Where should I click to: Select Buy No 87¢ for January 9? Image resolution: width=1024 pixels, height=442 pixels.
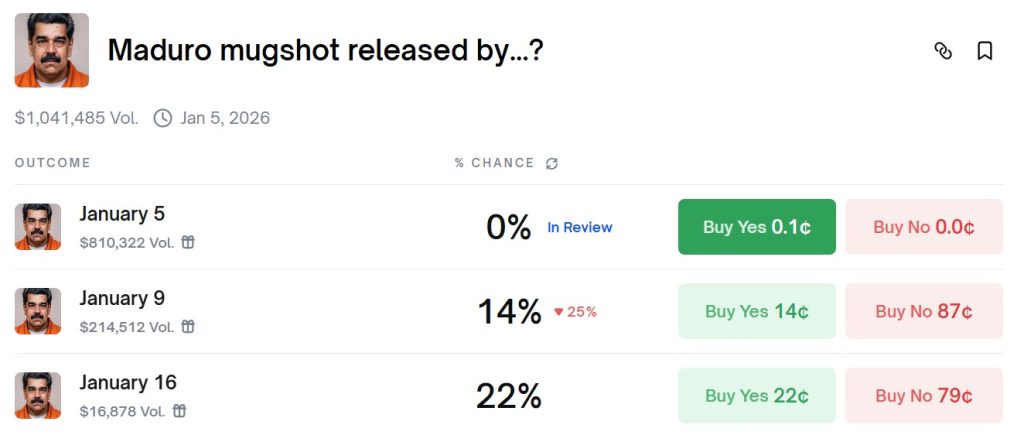click(923, 311)
